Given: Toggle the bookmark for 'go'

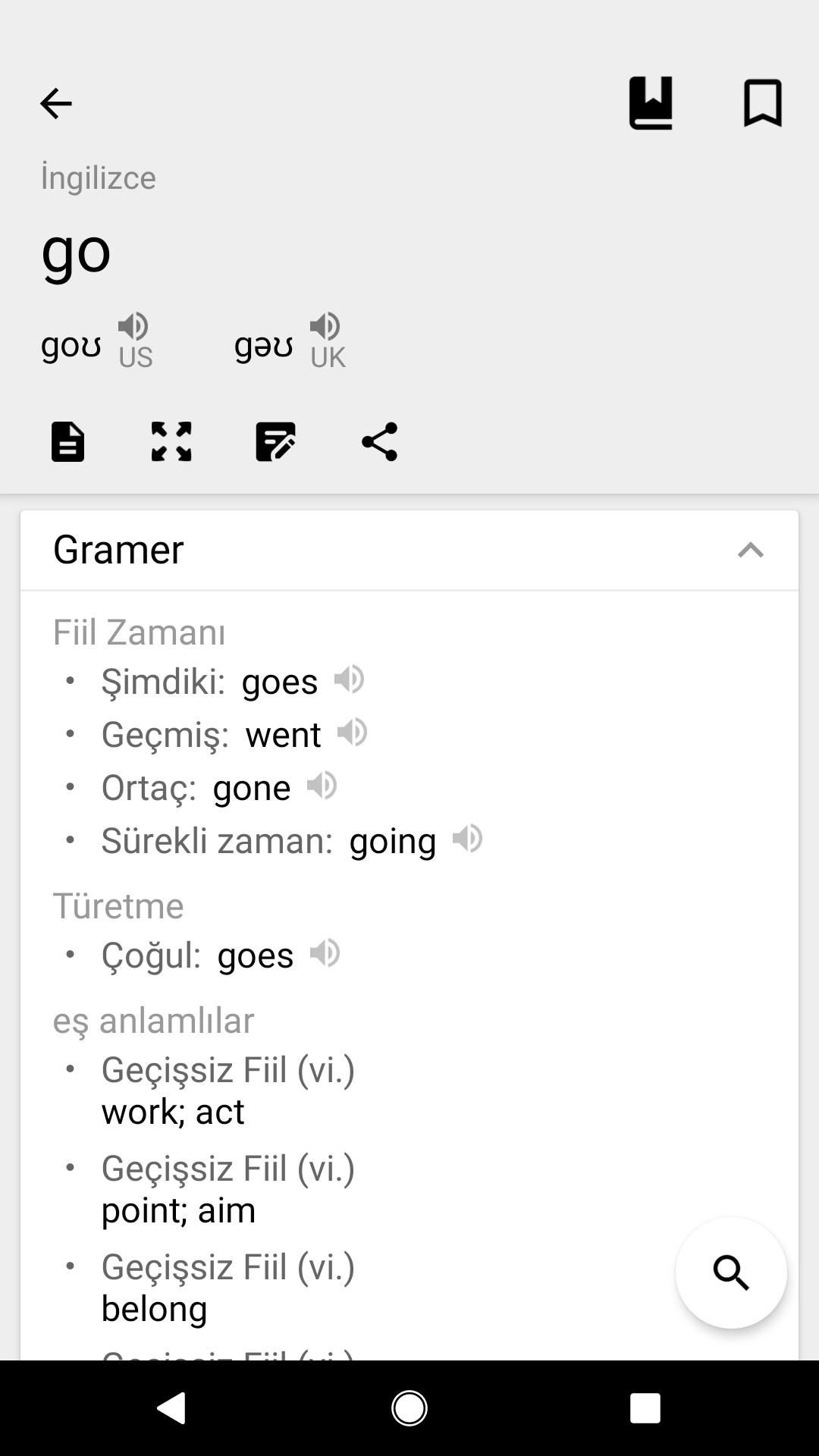Looking at the screenshot, I should coord(762,103).
